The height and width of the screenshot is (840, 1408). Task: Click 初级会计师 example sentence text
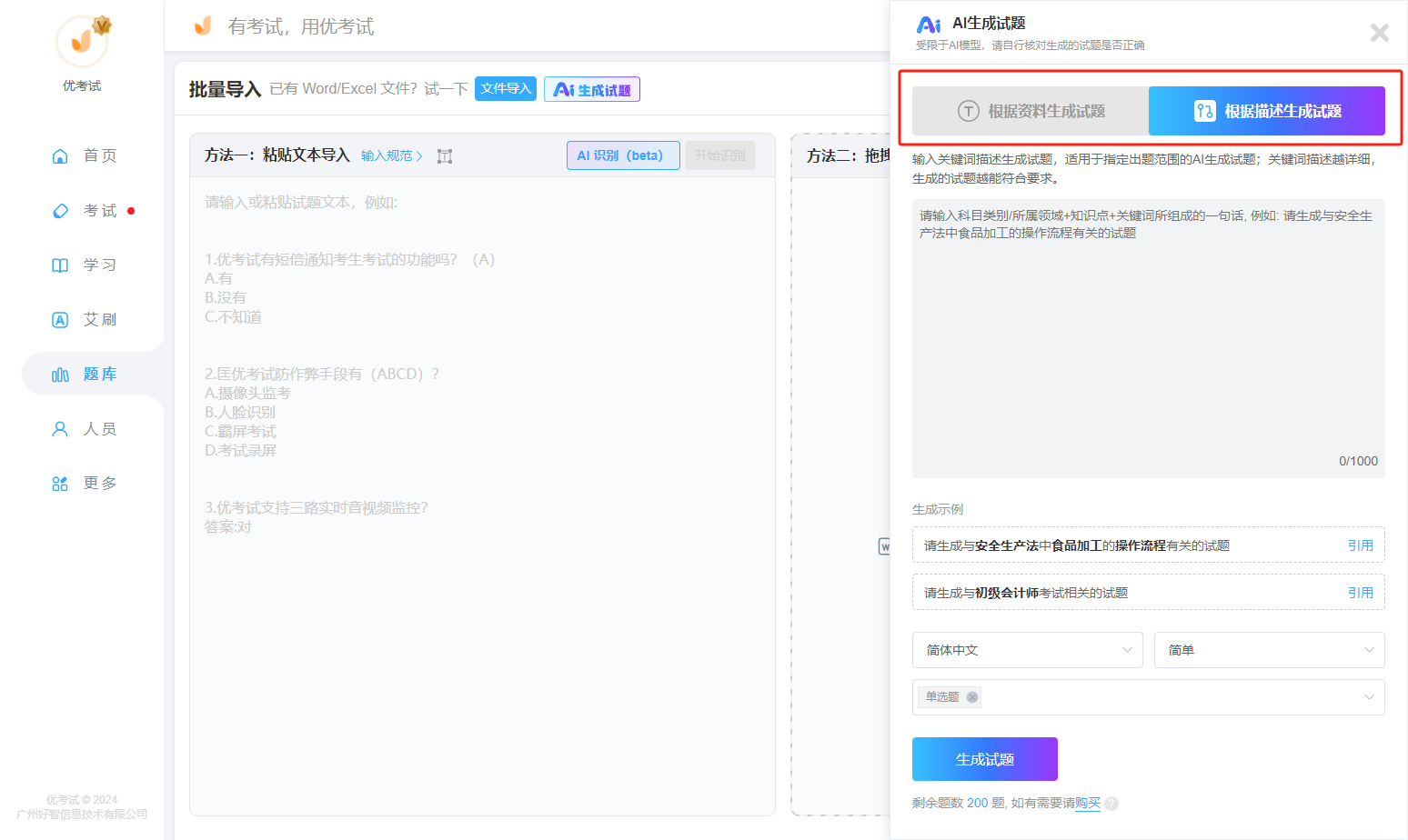1026,593
